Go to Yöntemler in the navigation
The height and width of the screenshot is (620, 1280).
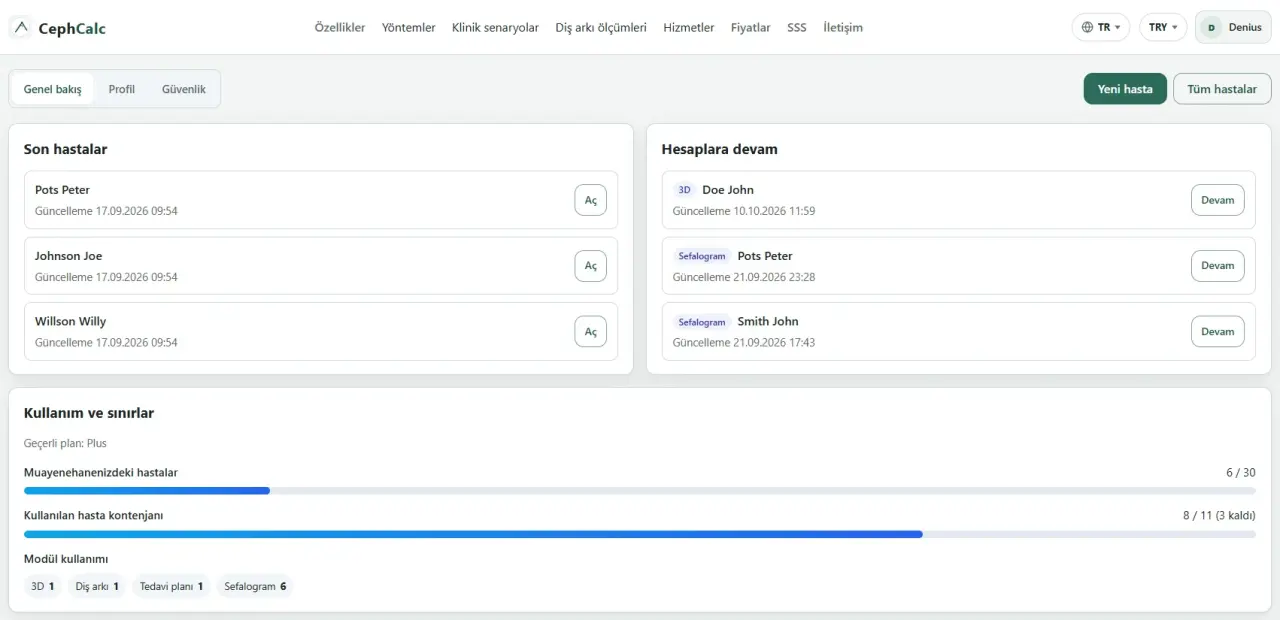click(x=409, y=28)
